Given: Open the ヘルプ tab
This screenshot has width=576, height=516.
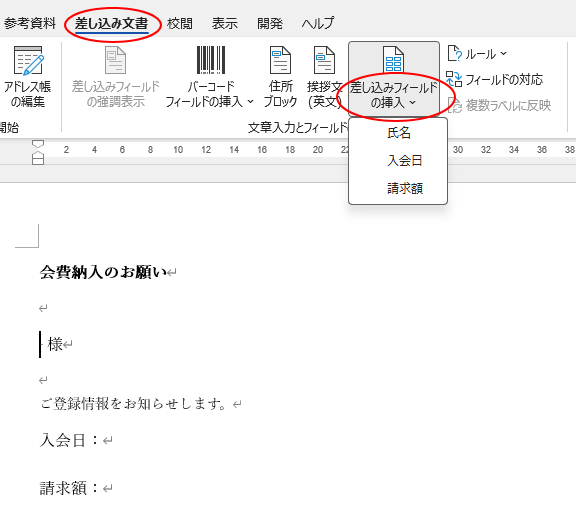Looking at the screenshot, I should (x=318, y=24).
